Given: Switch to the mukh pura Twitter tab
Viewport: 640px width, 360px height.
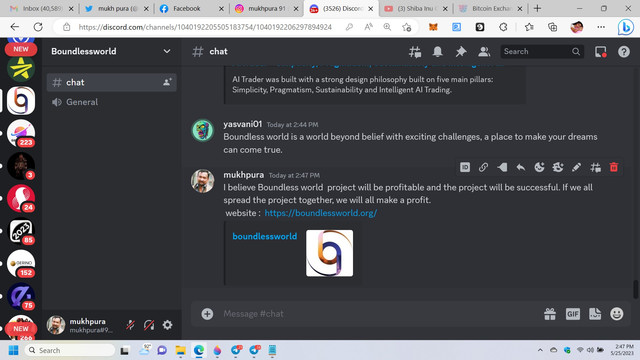Looking at the screenshot, I should pyautogui.click(x=116, y=8).
